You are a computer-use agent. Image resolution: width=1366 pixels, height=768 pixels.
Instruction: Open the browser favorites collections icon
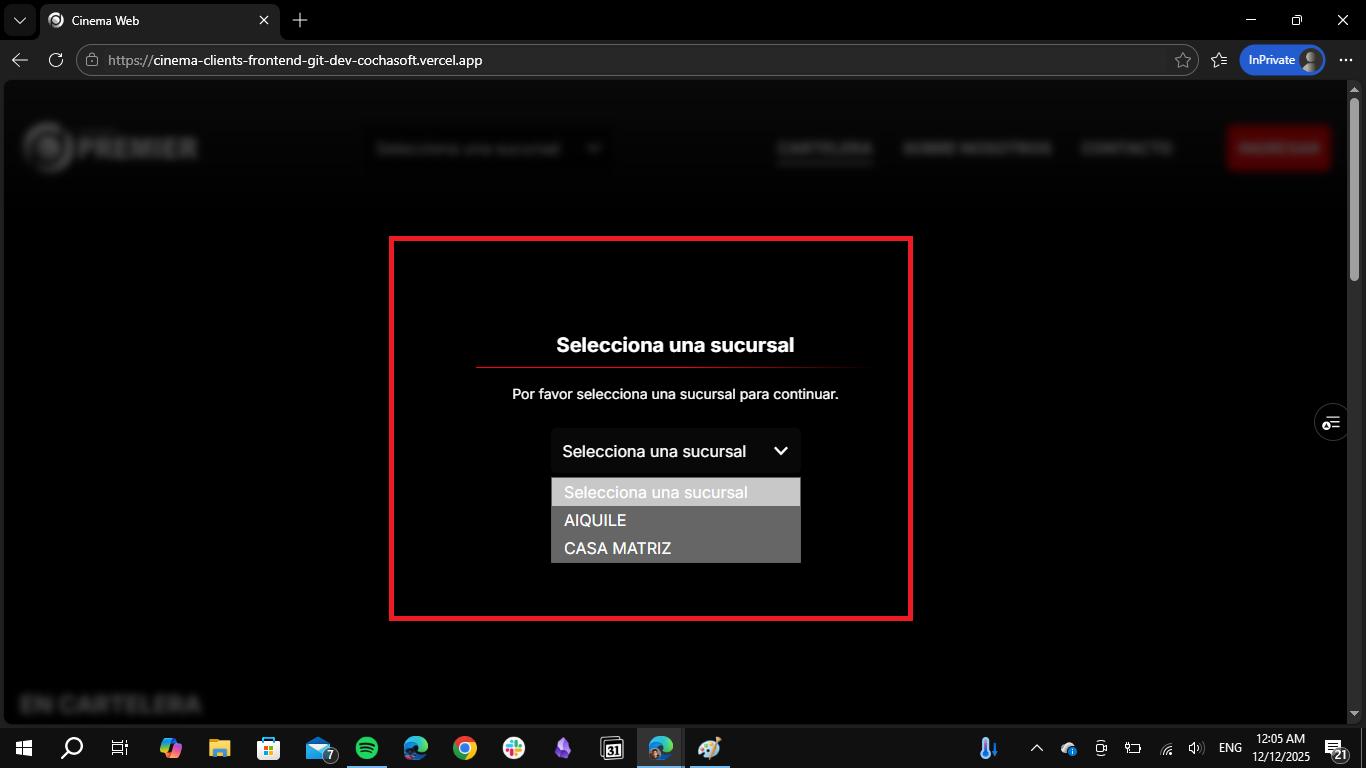1219,59
